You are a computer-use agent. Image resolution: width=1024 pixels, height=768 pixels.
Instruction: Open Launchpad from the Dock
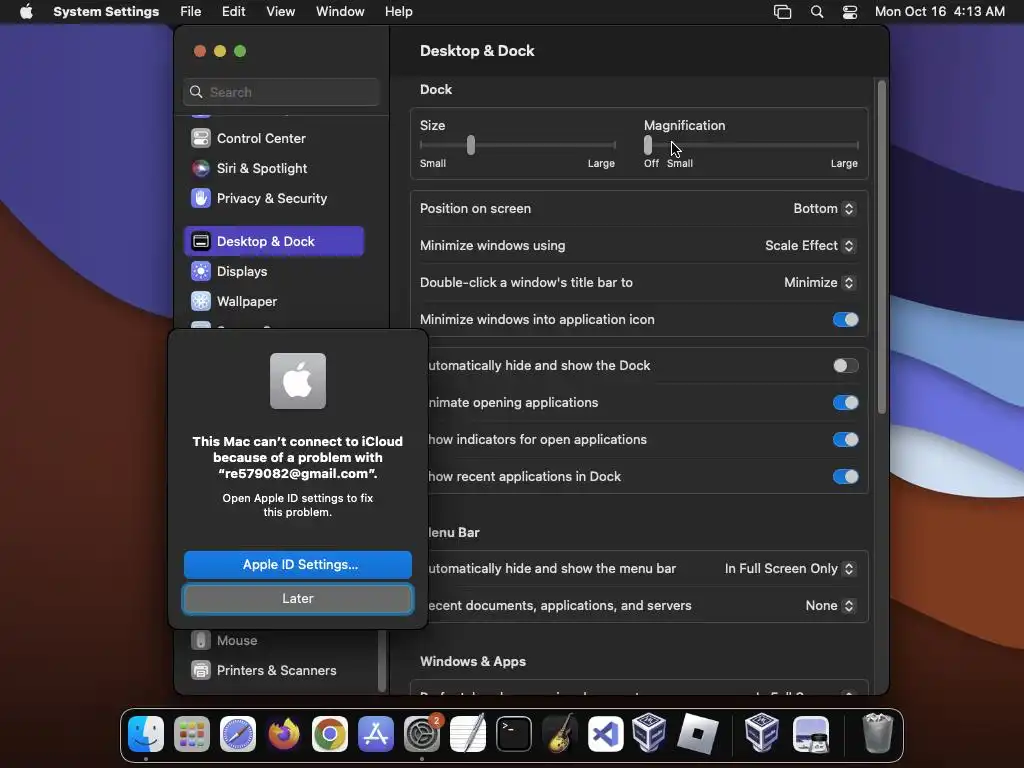[x=192, y=734]
